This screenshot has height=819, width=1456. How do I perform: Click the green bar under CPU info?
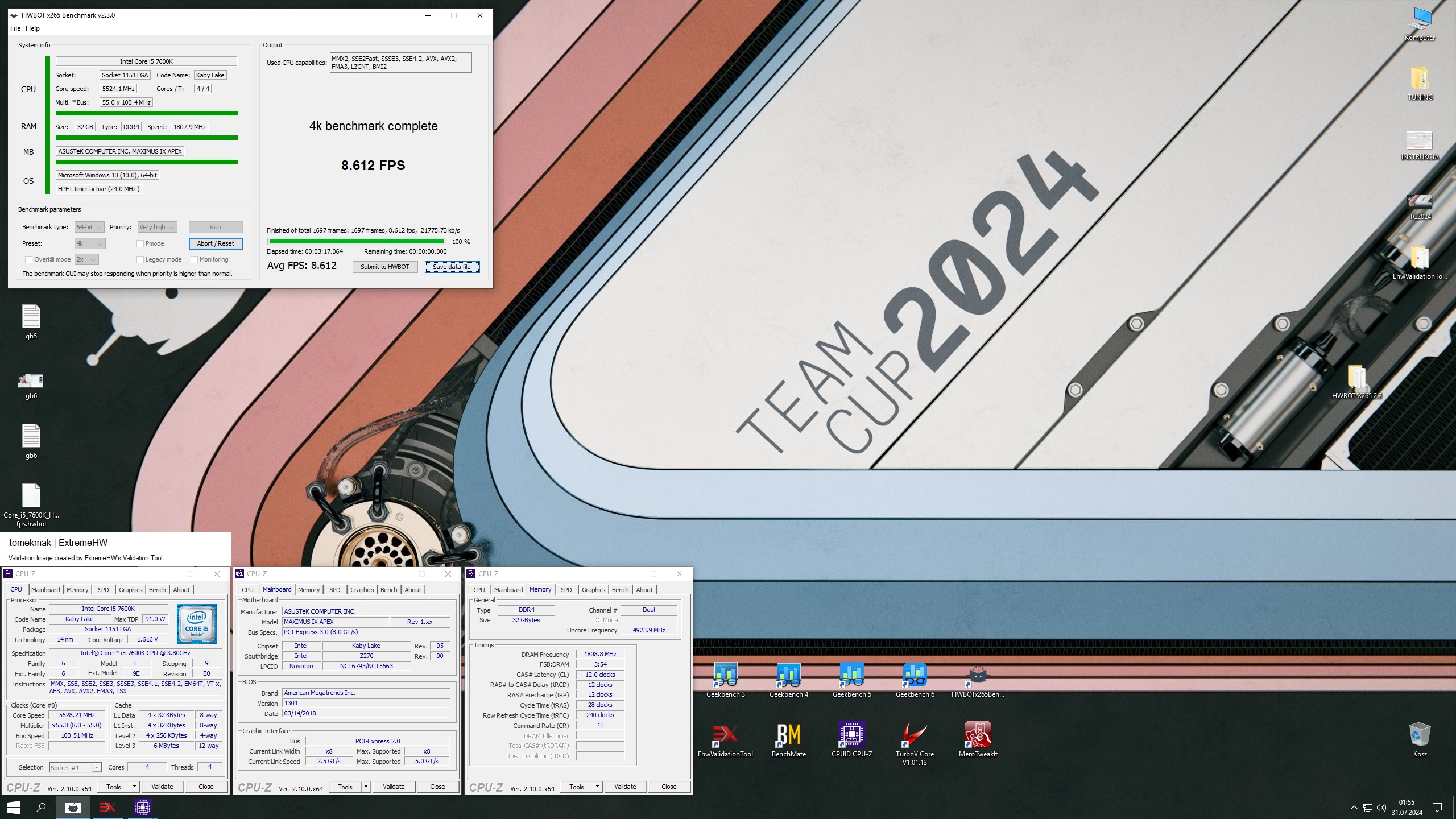point(146,113)
